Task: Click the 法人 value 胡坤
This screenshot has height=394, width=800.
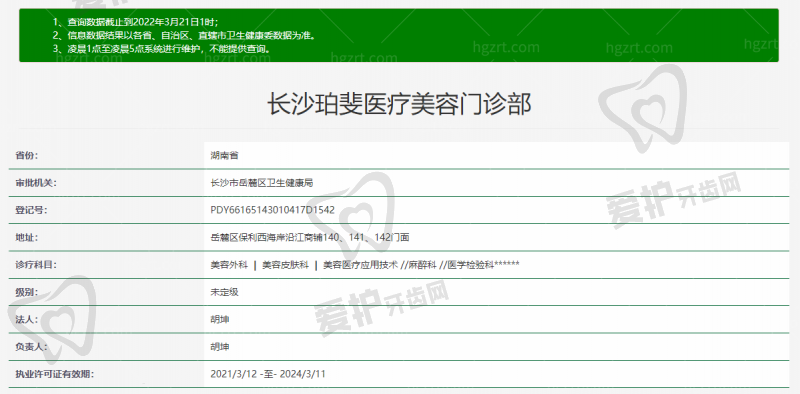Action: tap(220, 319)
